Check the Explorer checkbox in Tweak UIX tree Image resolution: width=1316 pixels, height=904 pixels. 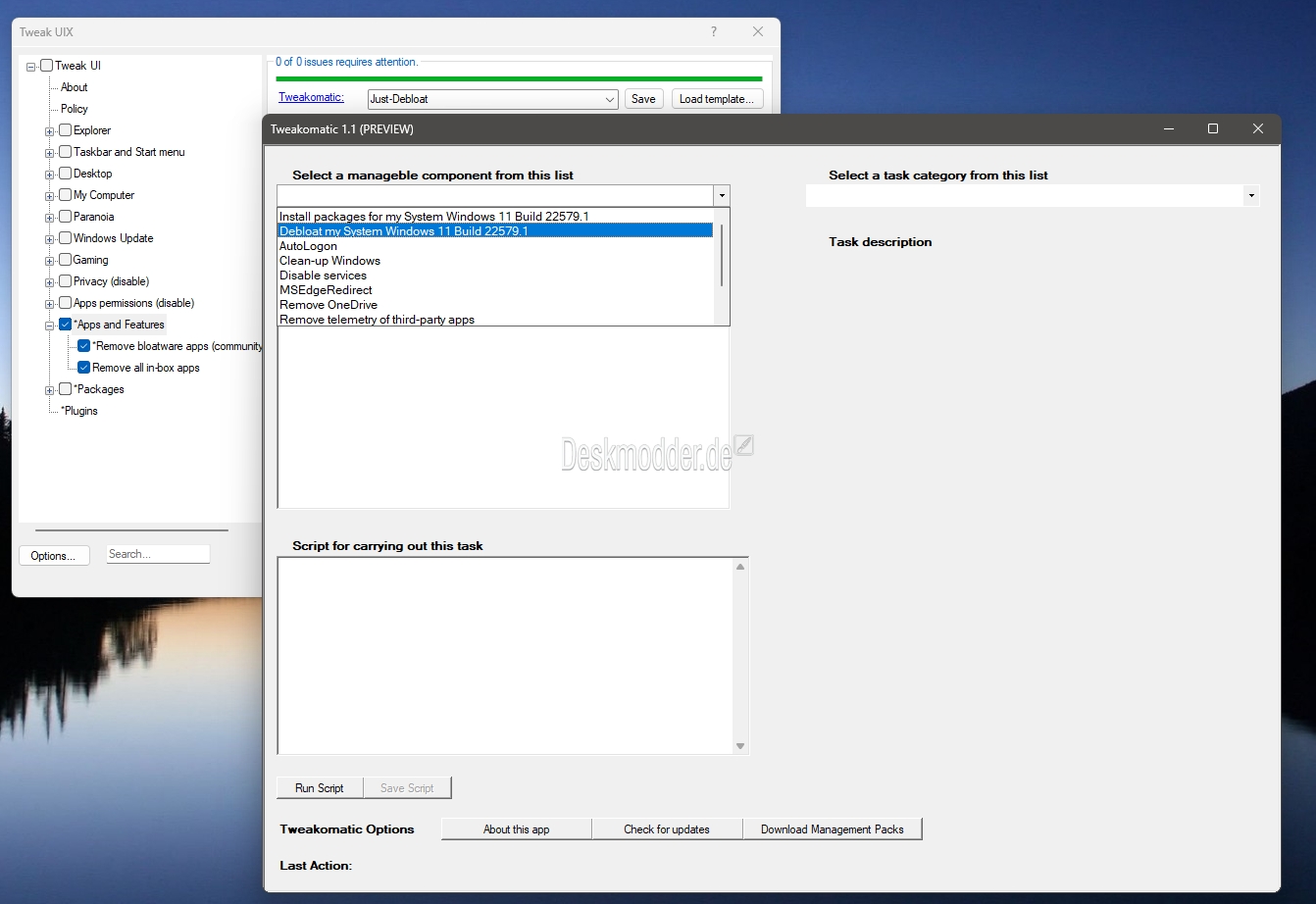[x=65, y=130]
